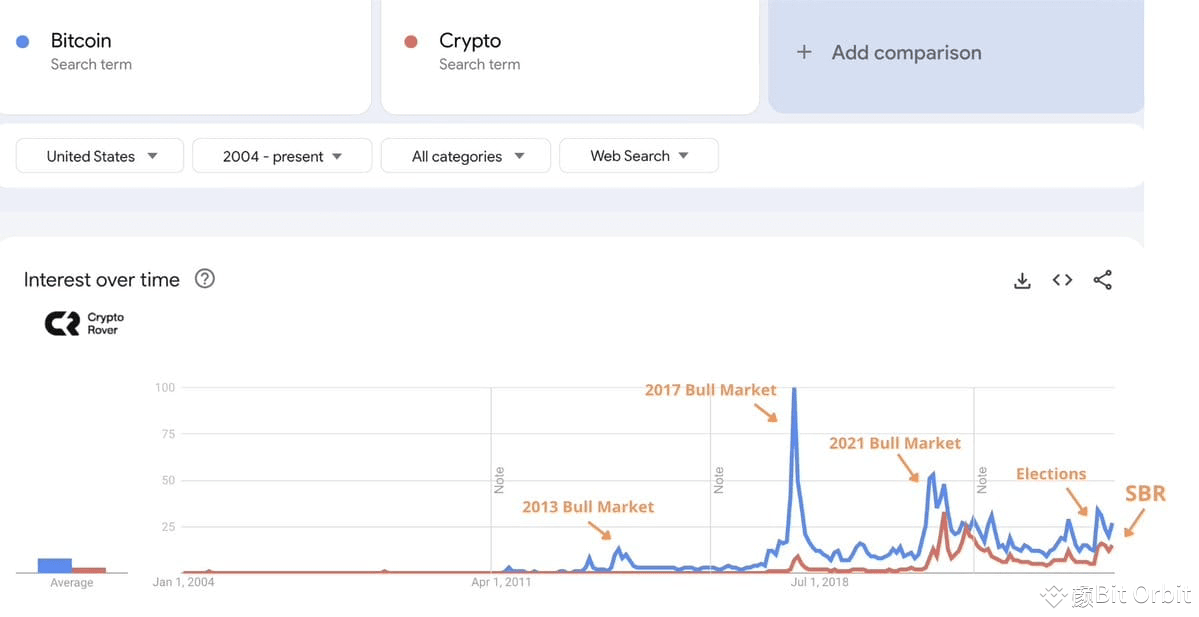Click the Note marker near Apr 2011
The width and height of the screenshot is (1199, 617).
click(499, 479)
